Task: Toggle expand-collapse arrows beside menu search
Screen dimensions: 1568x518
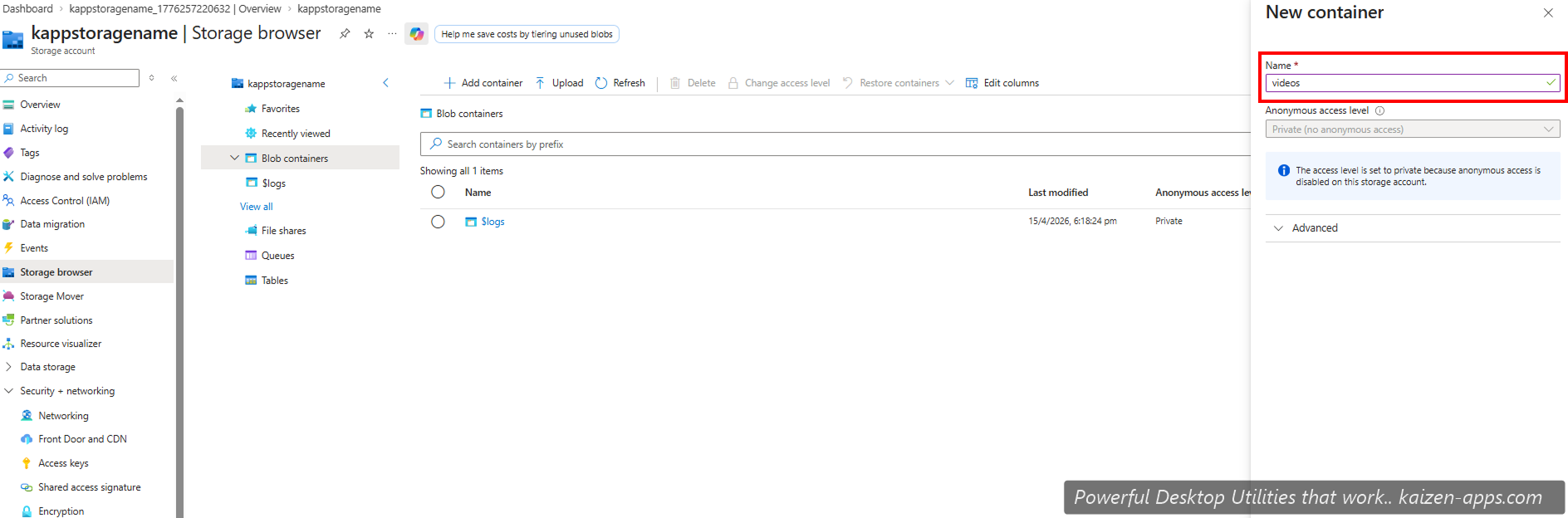Action: click(x=151, y=78)
